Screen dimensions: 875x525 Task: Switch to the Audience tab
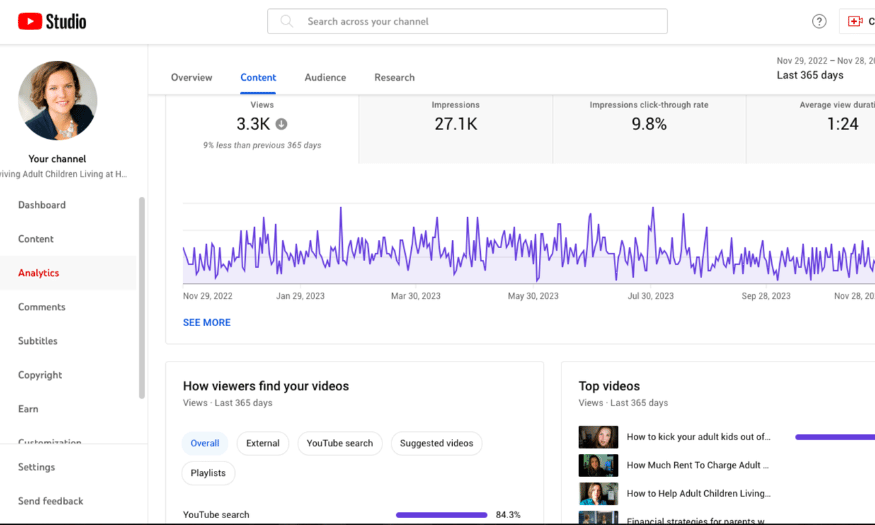325,78
